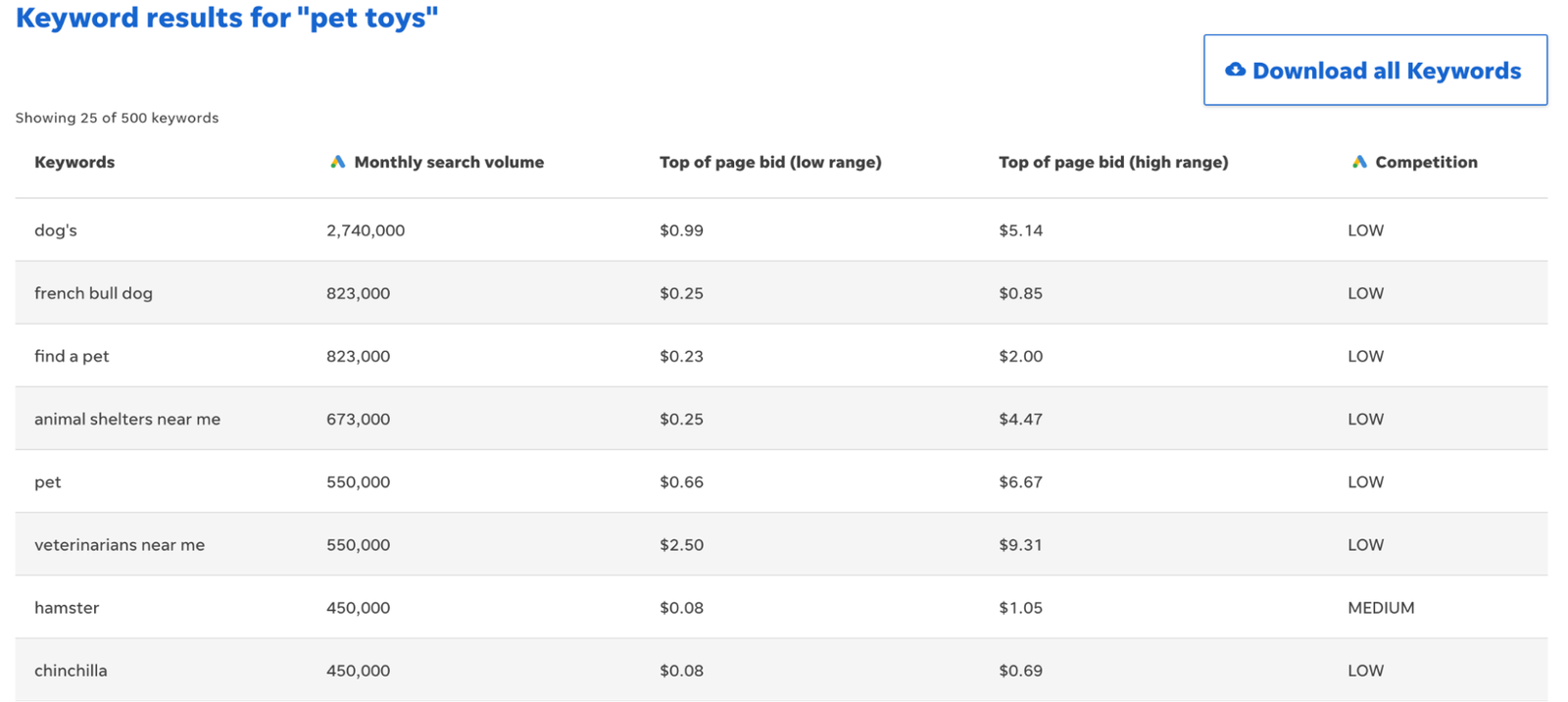1568x702 pixels.
Task: Select the keyword "french bull dog"
Action: [x=93, y=293]
